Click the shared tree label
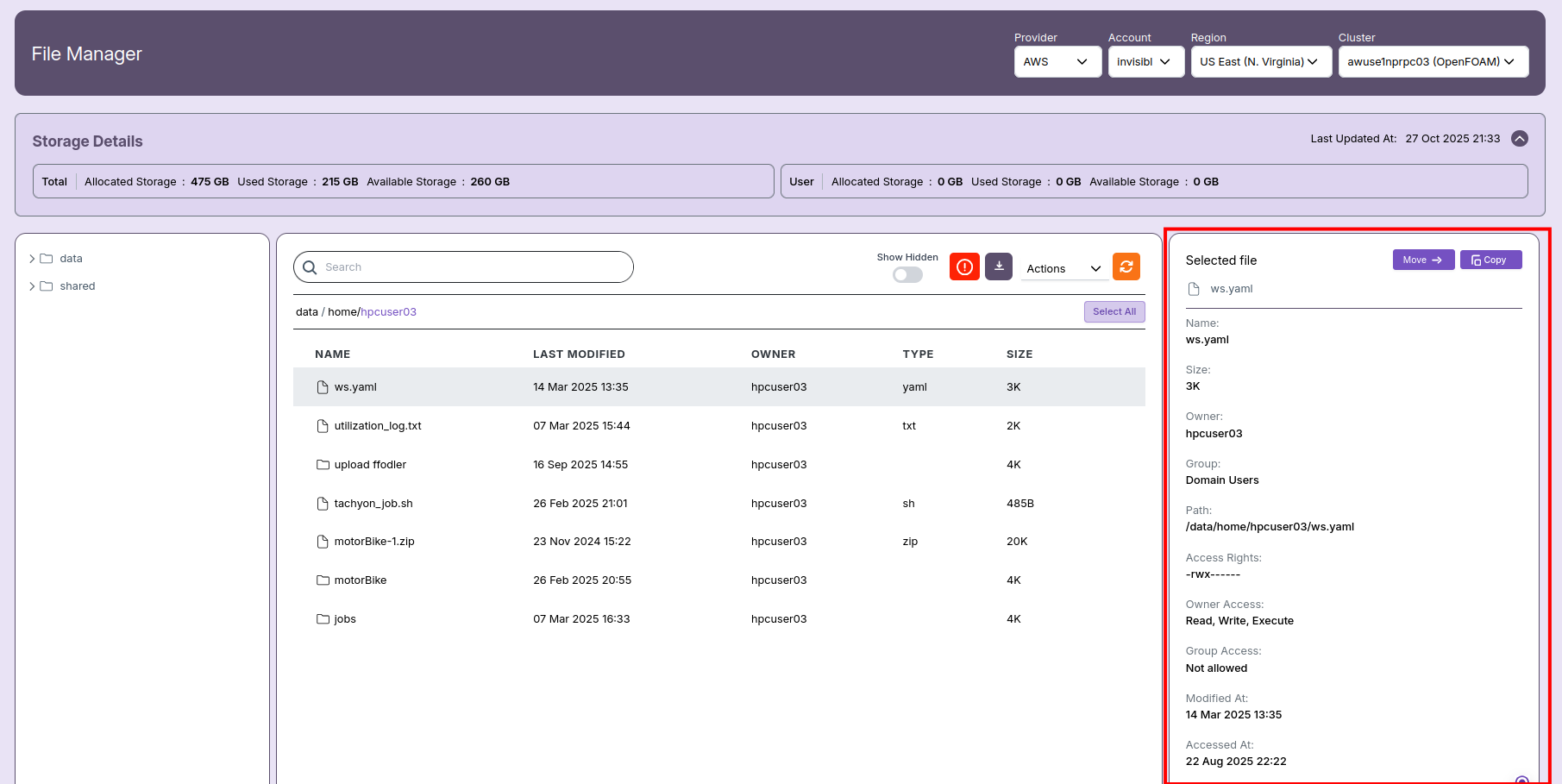The width and height of the screenshot is (1562, 784). click(x=78, y=286)
